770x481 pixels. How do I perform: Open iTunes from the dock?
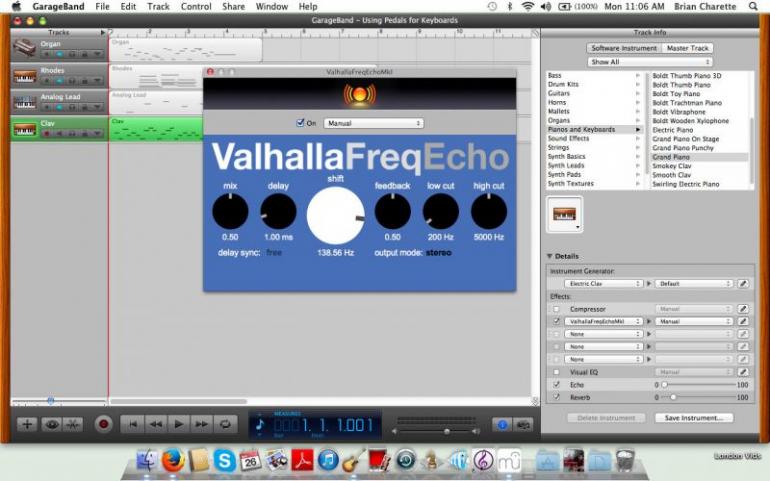328,461
